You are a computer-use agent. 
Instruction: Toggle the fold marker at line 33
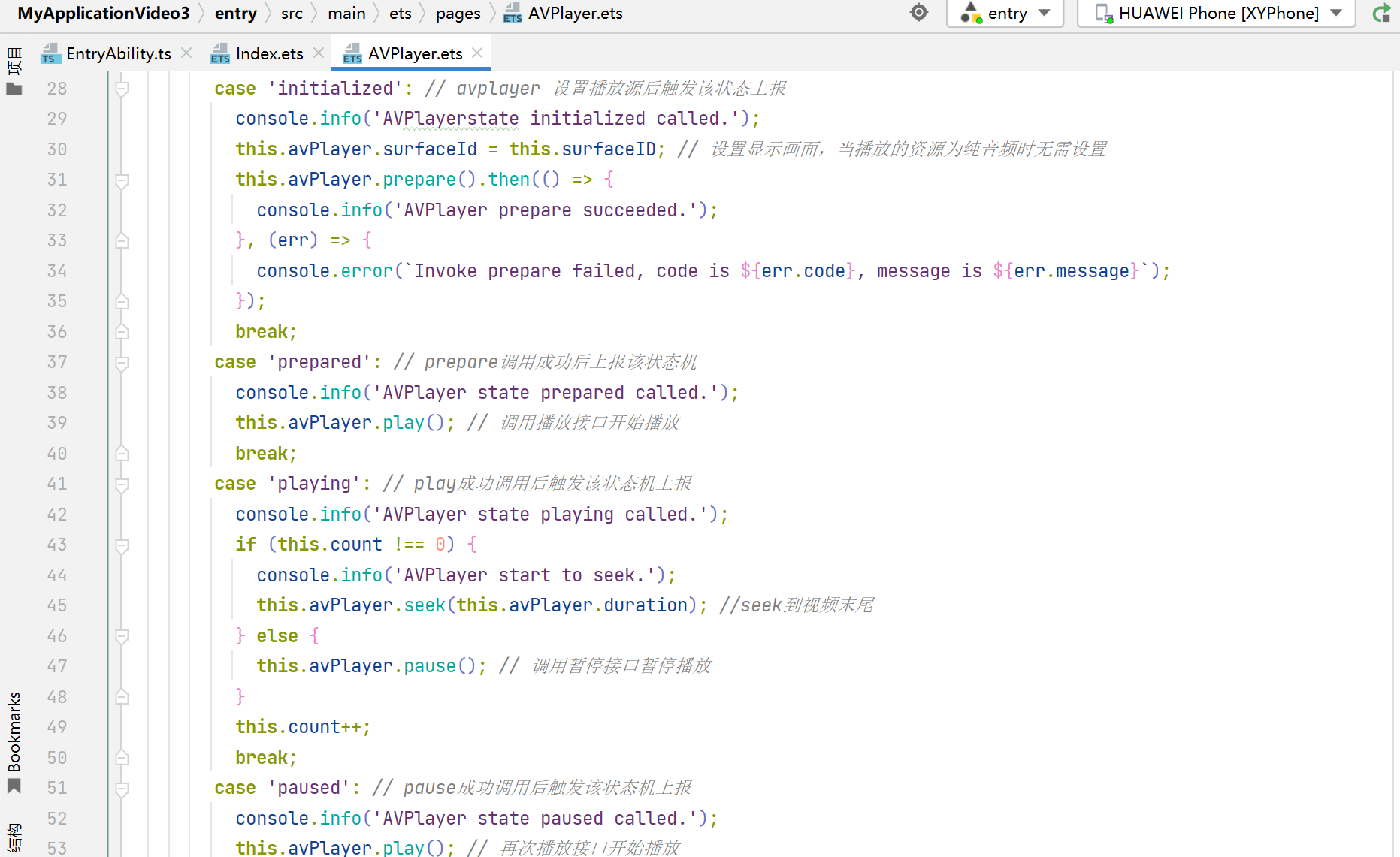pyautogui.click(x=122, y=241)
